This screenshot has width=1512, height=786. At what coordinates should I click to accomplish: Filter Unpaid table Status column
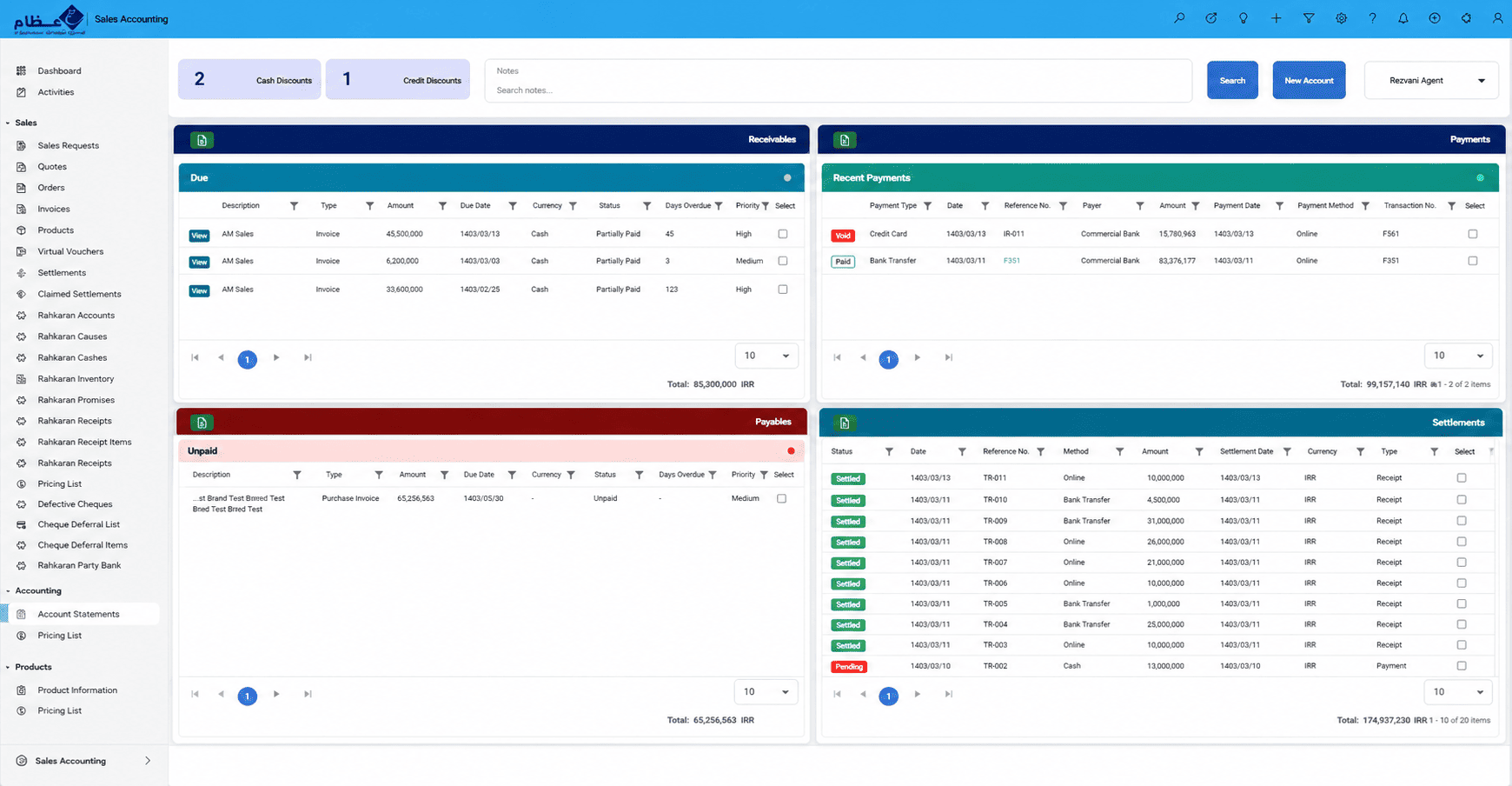[639, 475]
